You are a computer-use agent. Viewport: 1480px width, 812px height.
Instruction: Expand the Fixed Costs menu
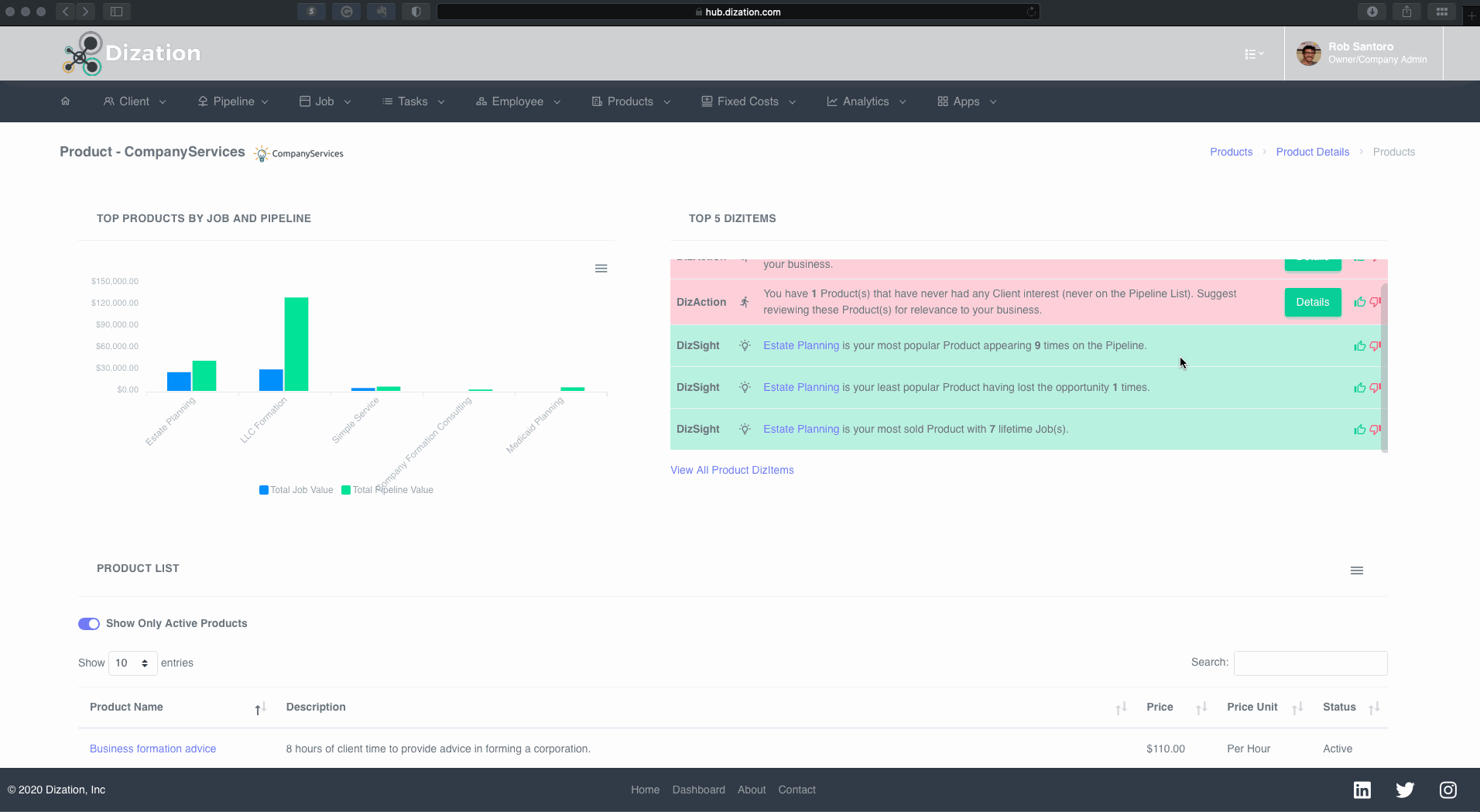pyautogui.click(x=749, y=101)
